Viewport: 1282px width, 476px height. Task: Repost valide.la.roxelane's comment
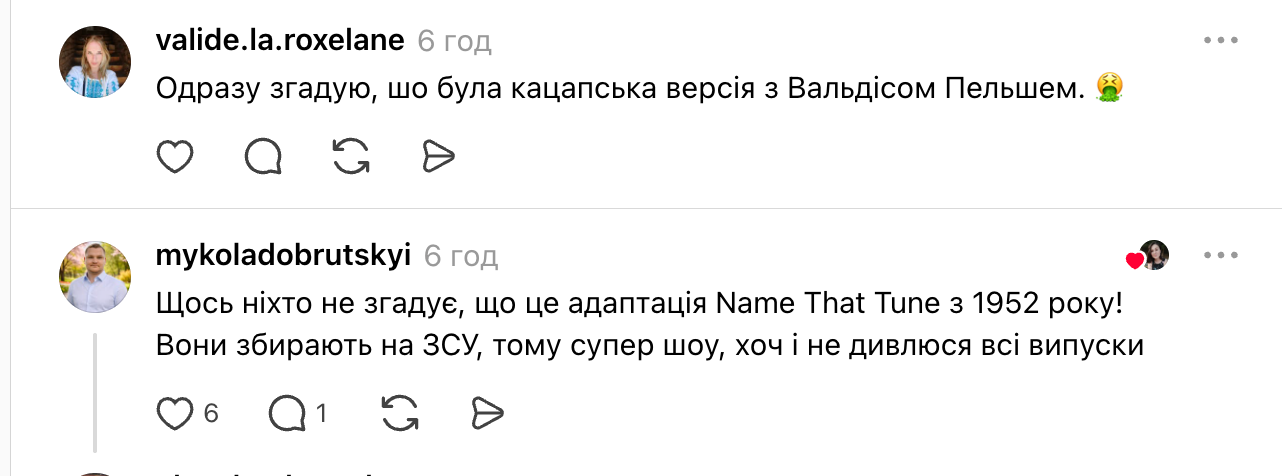(x=351, y=155)
